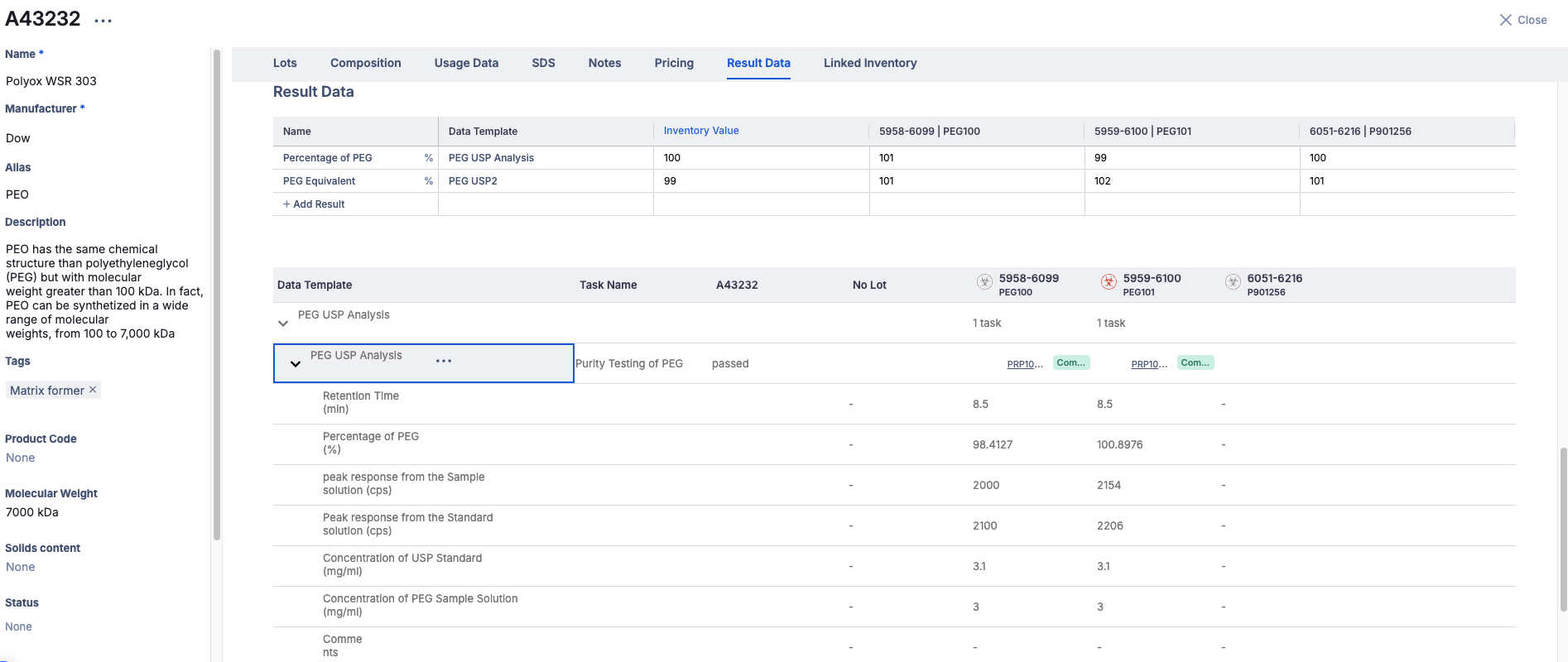Image resolution: width=1568 pixels, height=662 pixels.
Task: Click the left panel vertical scrollbar
Action: pyautogui.click(x=217, y=295)
